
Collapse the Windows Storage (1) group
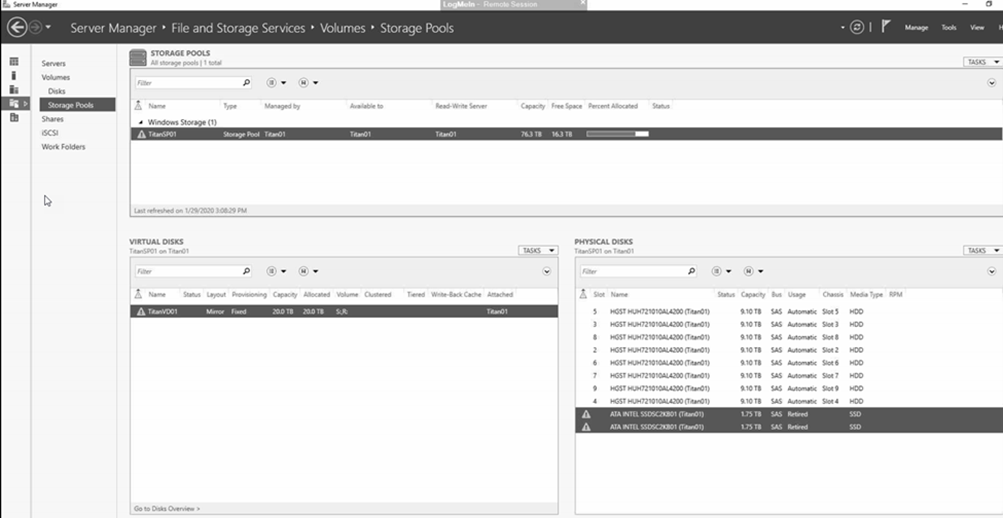pyautogui.click(x=141, y=122)
